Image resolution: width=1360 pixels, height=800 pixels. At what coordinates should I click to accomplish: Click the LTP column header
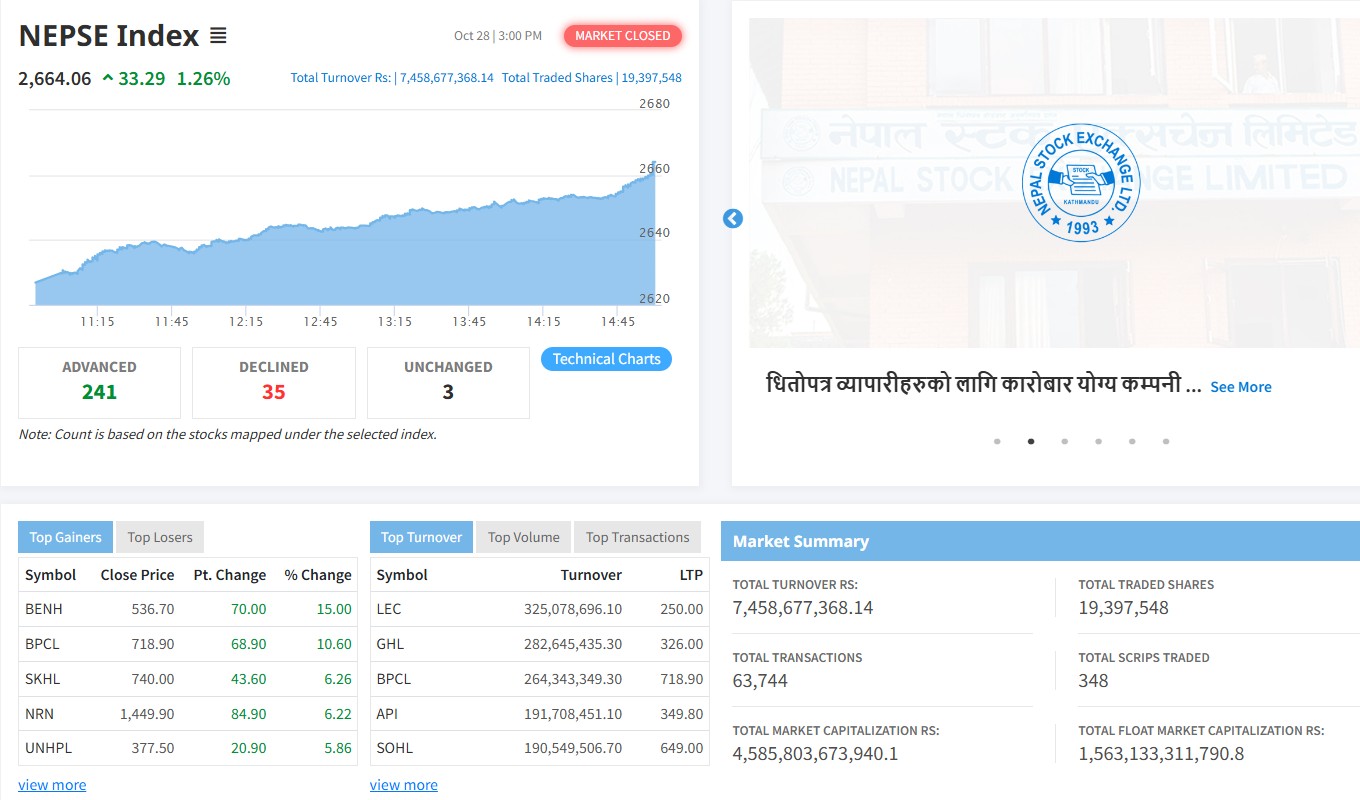pos(691,575)
